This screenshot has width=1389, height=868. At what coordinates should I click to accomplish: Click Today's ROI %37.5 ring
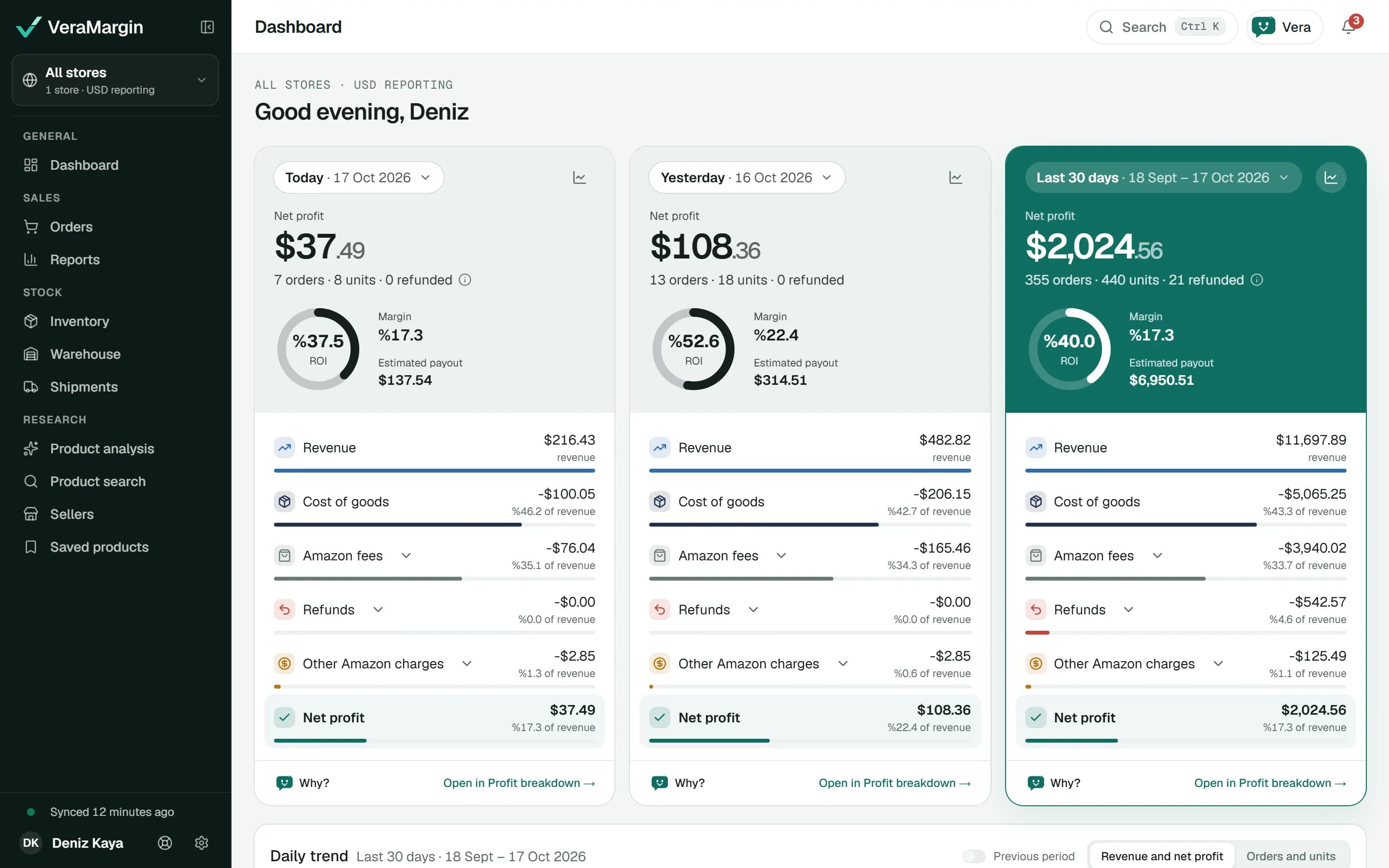pos(318,349)
